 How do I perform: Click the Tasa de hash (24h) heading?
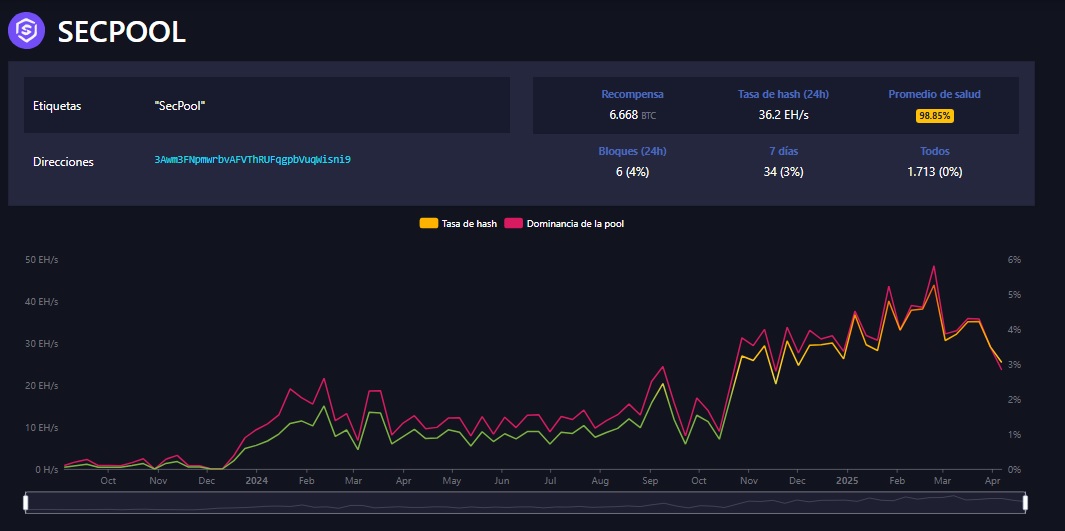(x=783, y=94)
